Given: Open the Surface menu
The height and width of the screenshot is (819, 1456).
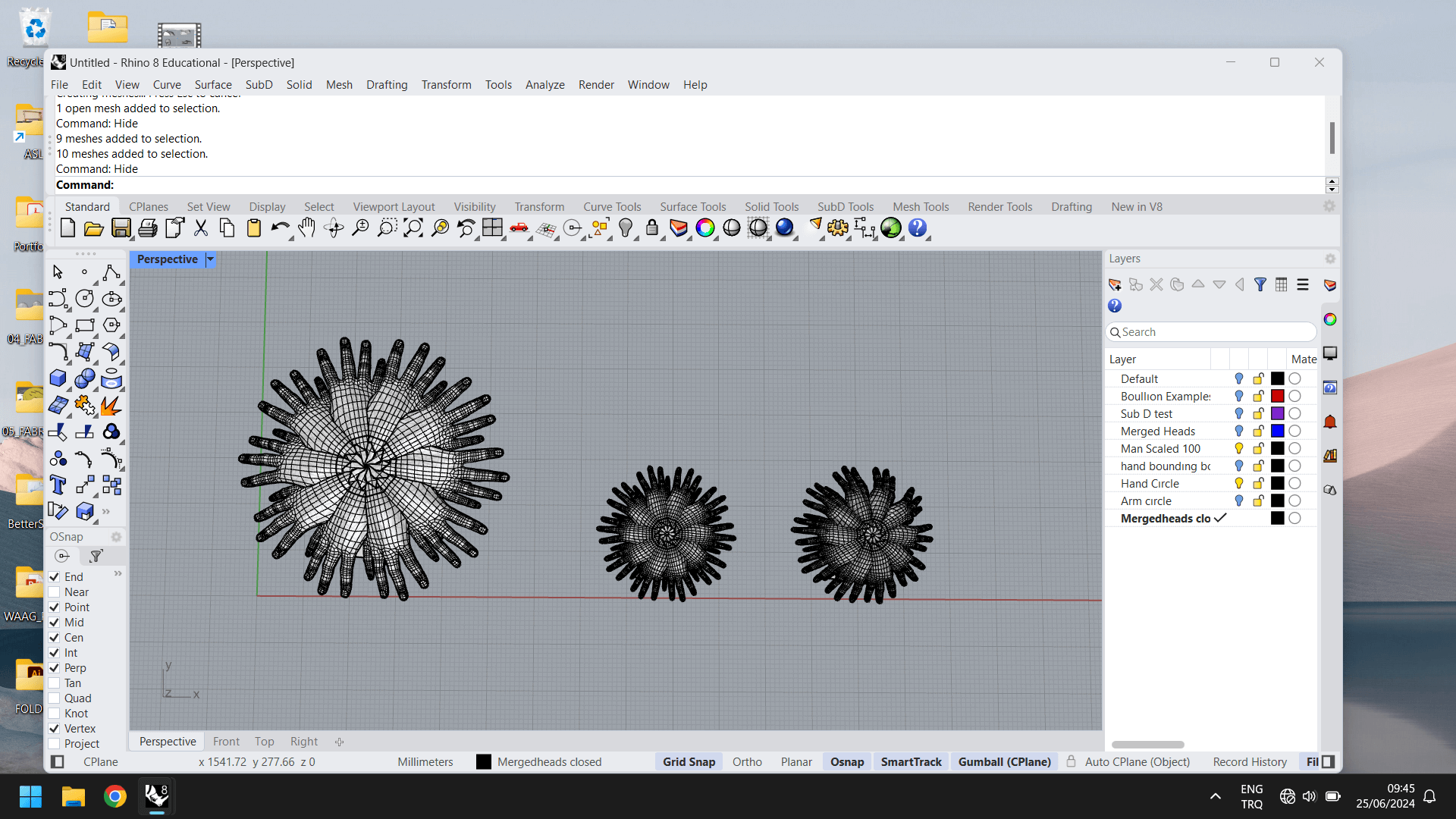Looking at the screenshot, I should point(213,85).
